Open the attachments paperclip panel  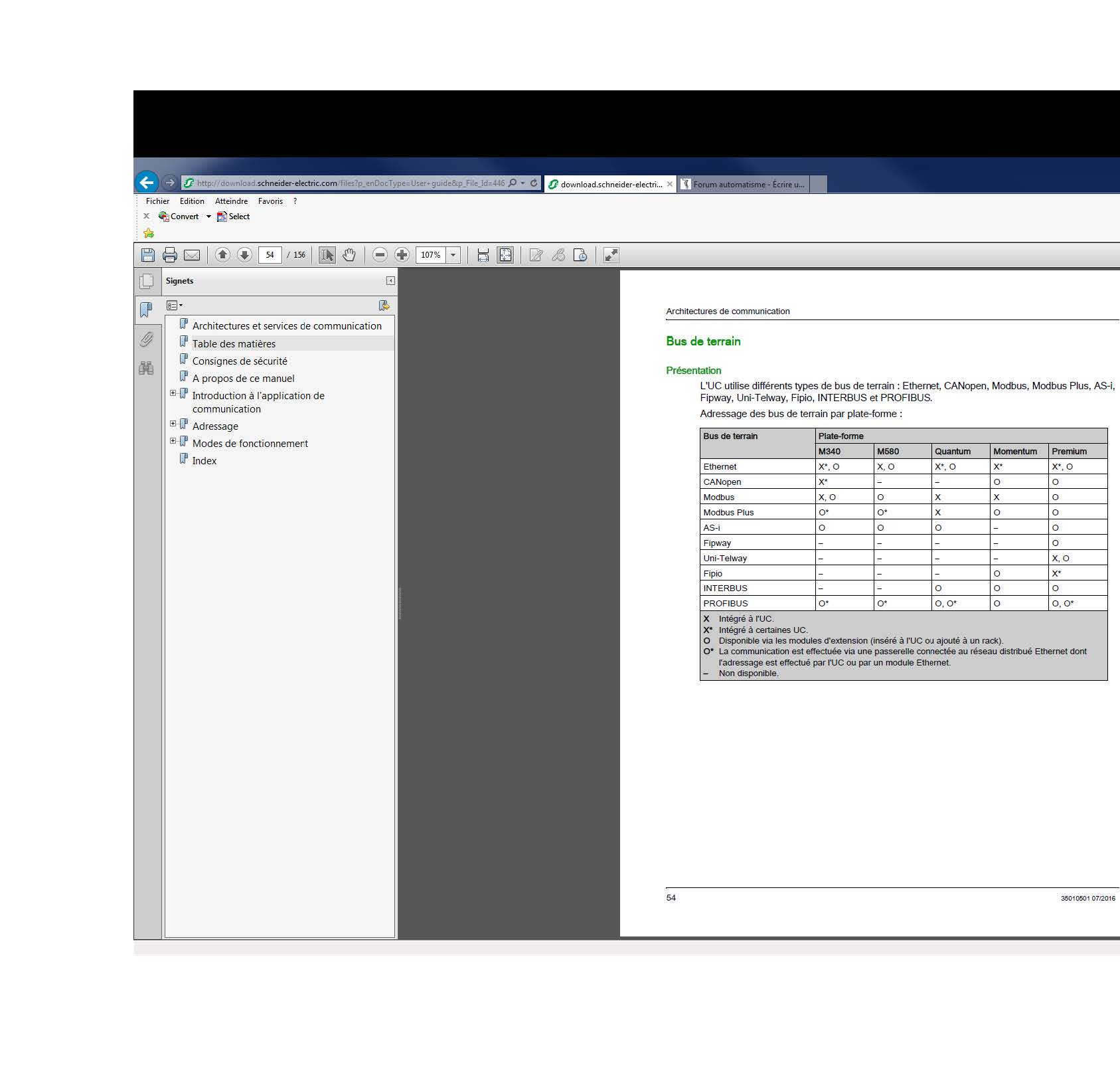[x=147, y=339]
